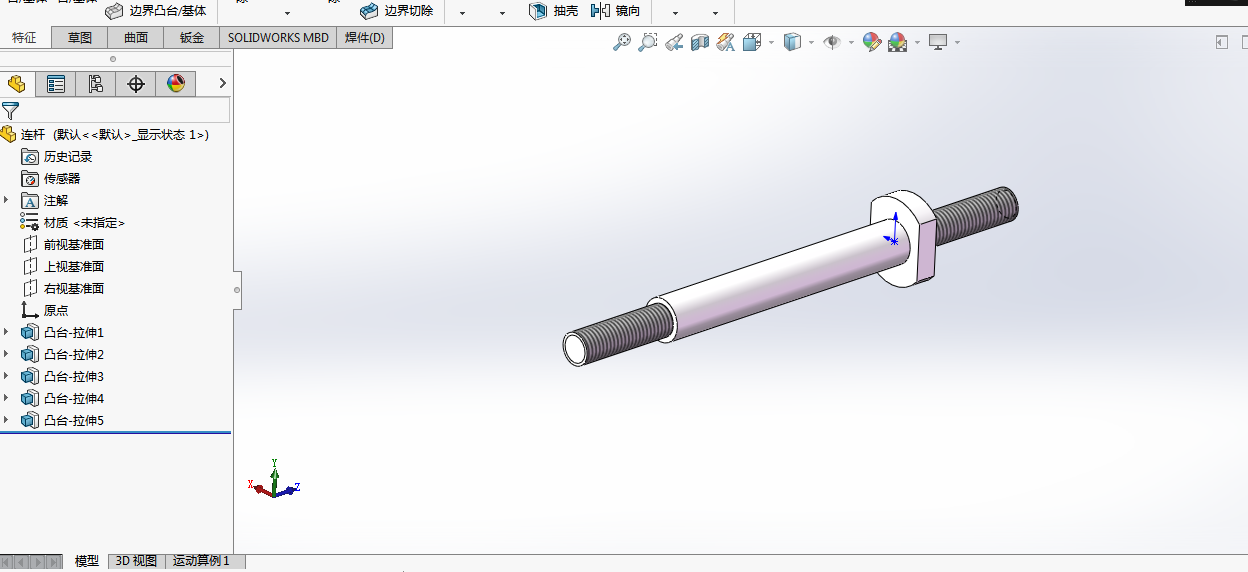Click the Dynamic Annotation Views icon

tap(726, 42)
